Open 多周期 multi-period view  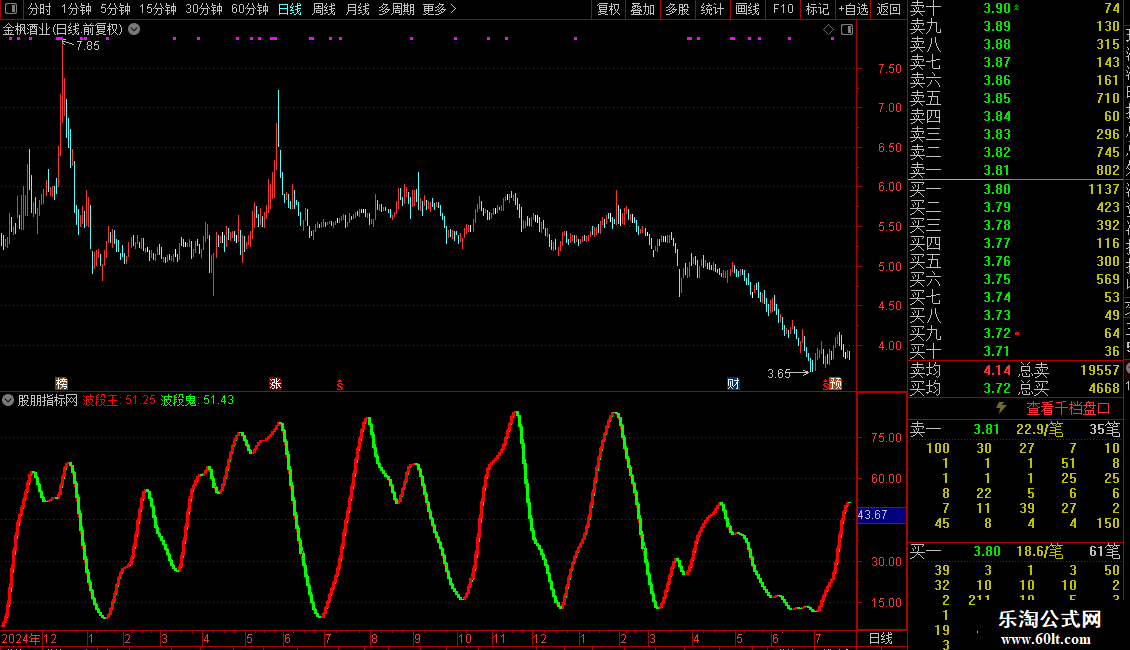pyautogui.click(x=396, y=9)
